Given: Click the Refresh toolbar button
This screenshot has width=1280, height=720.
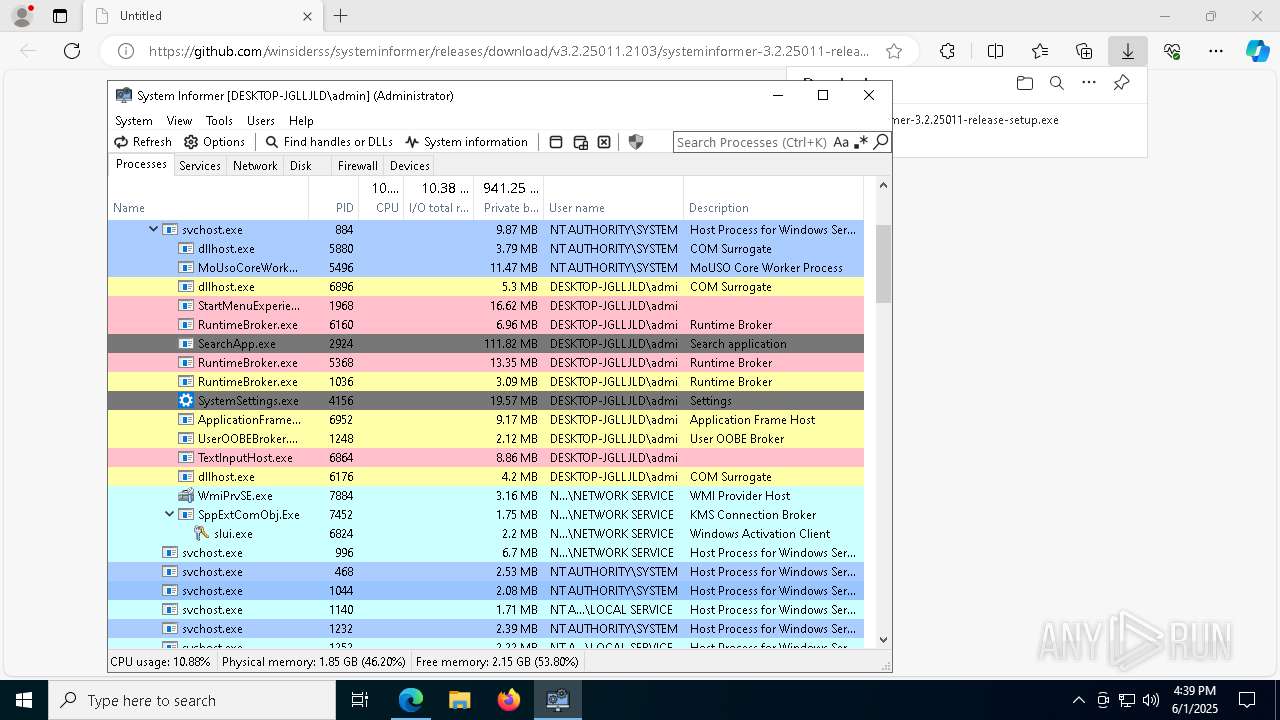Looking at the screenshot, I should 142,142.
